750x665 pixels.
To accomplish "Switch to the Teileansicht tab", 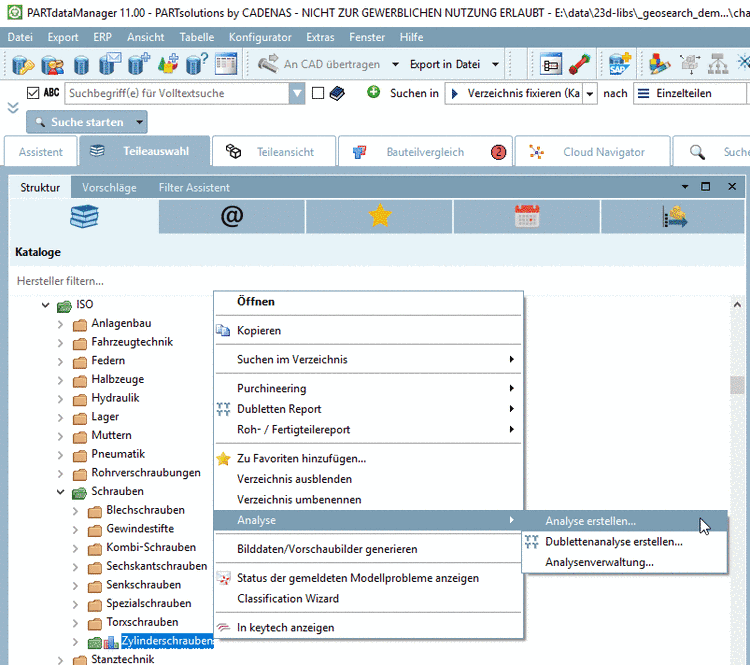I will [274, 152].
